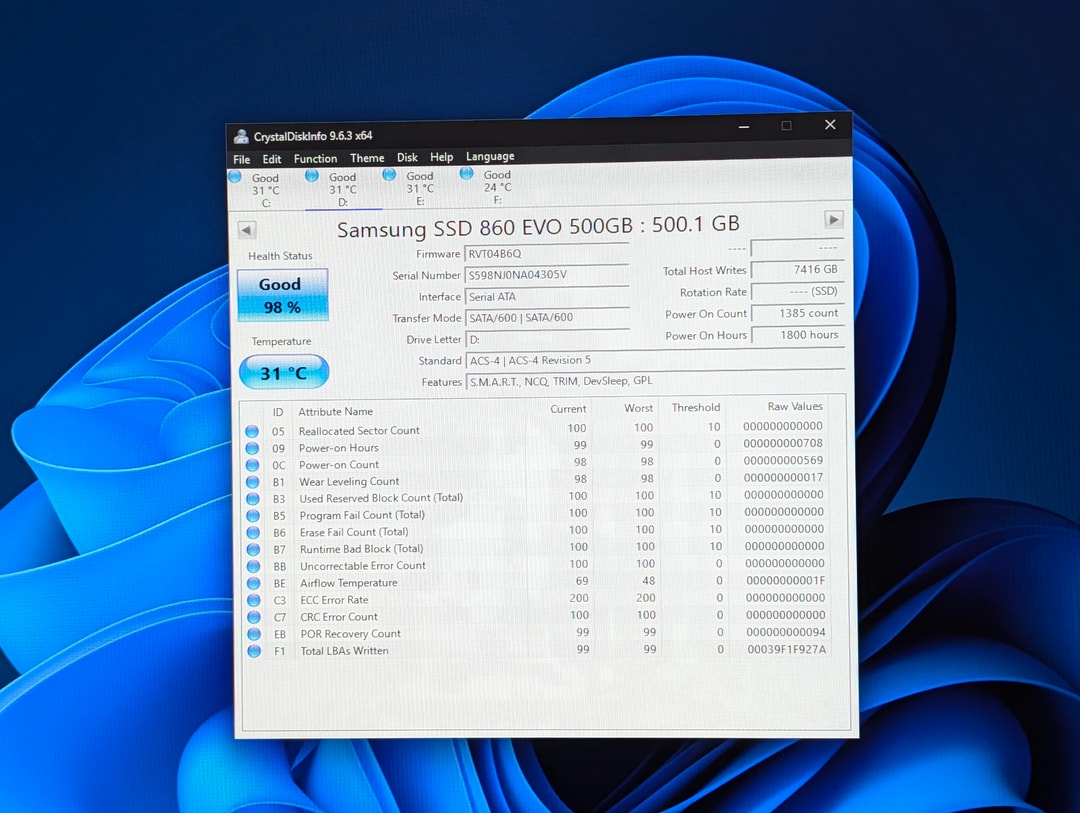Screen dimensions: 1080x813
Task: Open the Disk menu
Action: point(406,157)
